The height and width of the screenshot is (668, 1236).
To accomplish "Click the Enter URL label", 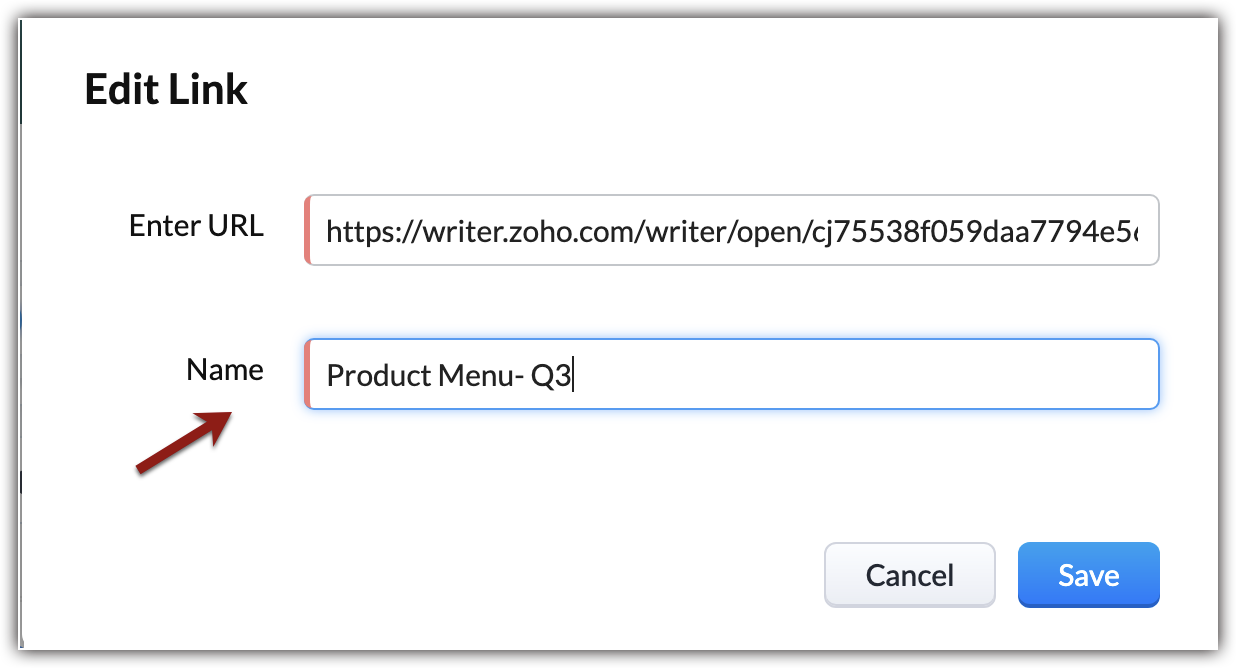I will pos(196,226).
